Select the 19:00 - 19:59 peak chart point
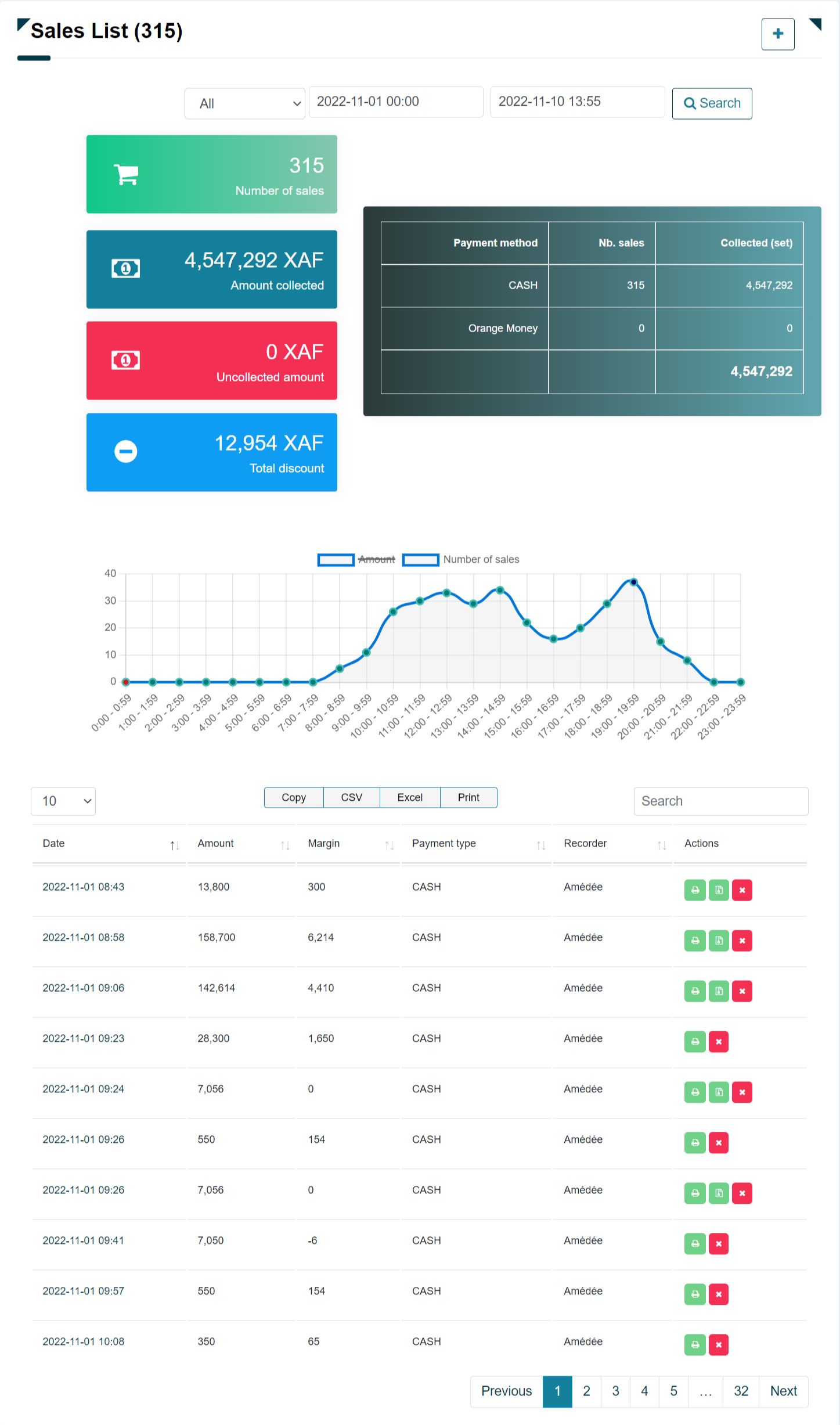The width and height of the screenshot is (840, 1425). (634, 582)
